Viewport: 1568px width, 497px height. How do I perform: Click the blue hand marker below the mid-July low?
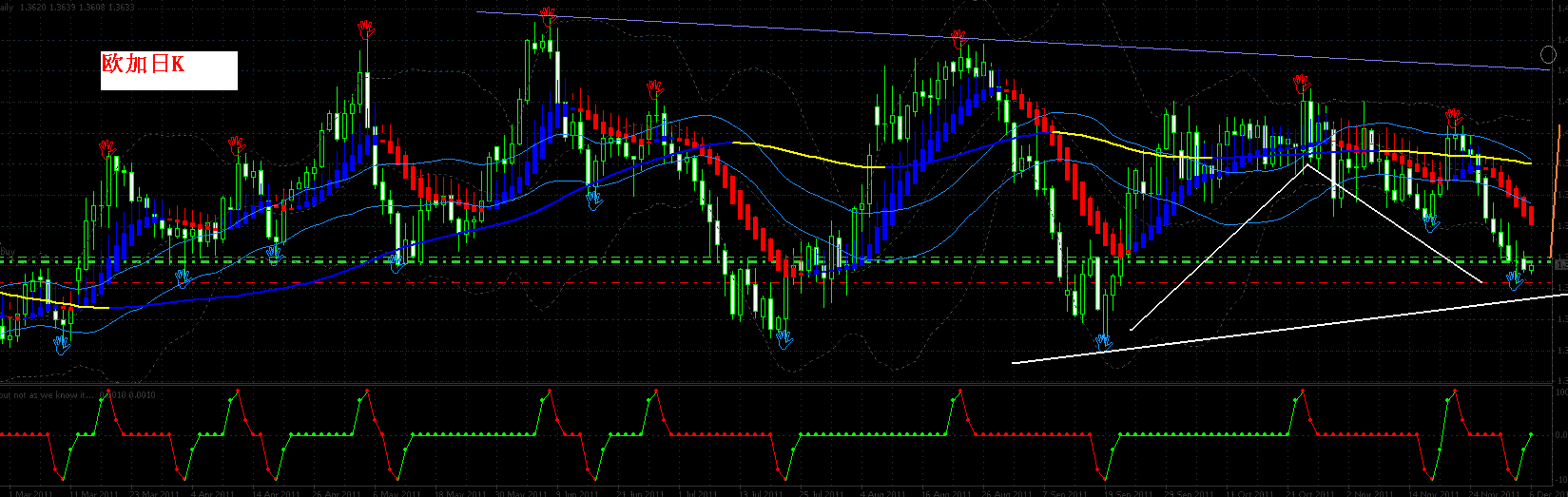click(784, 338)
